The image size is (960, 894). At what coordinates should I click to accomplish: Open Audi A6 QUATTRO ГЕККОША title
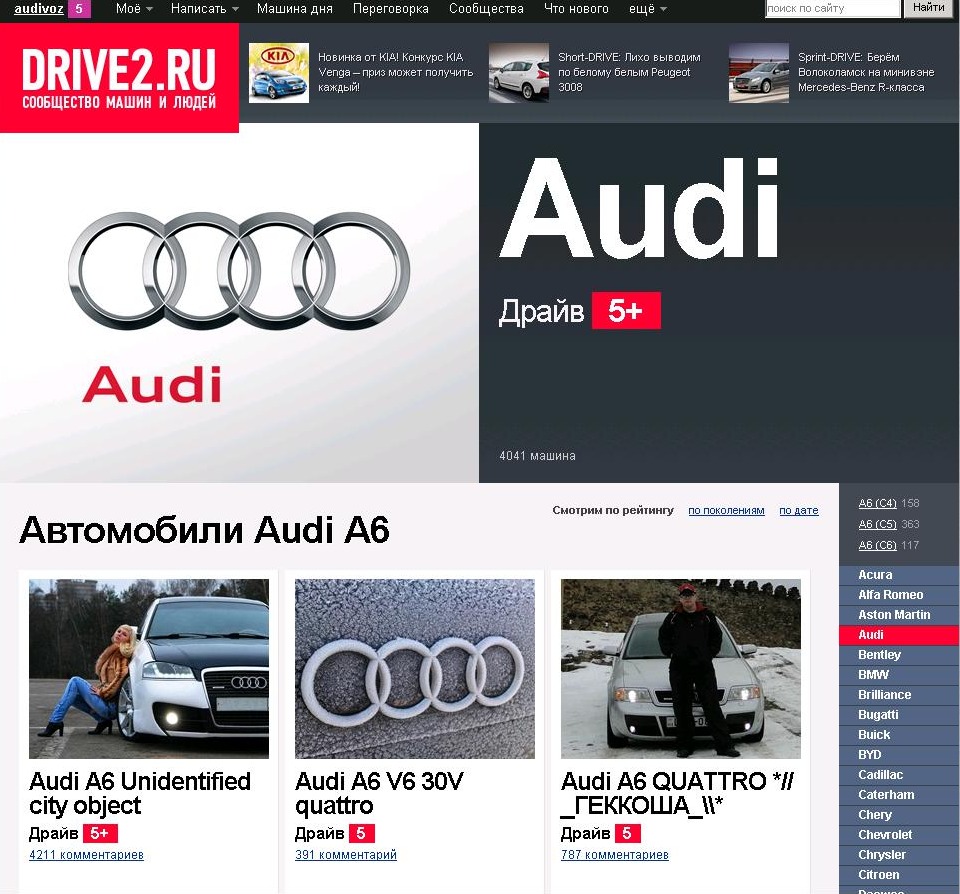(x=677, y=794)
